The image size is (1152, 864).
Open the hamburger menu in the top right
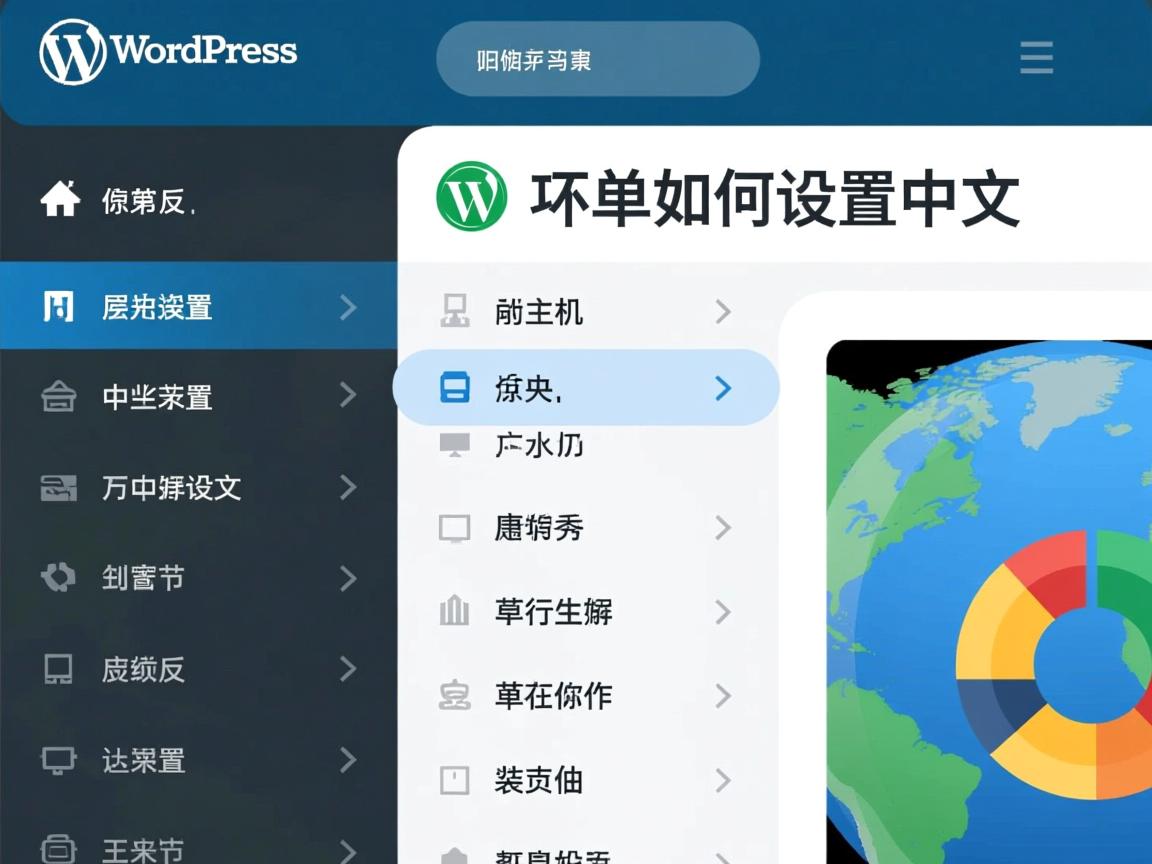1036,58
